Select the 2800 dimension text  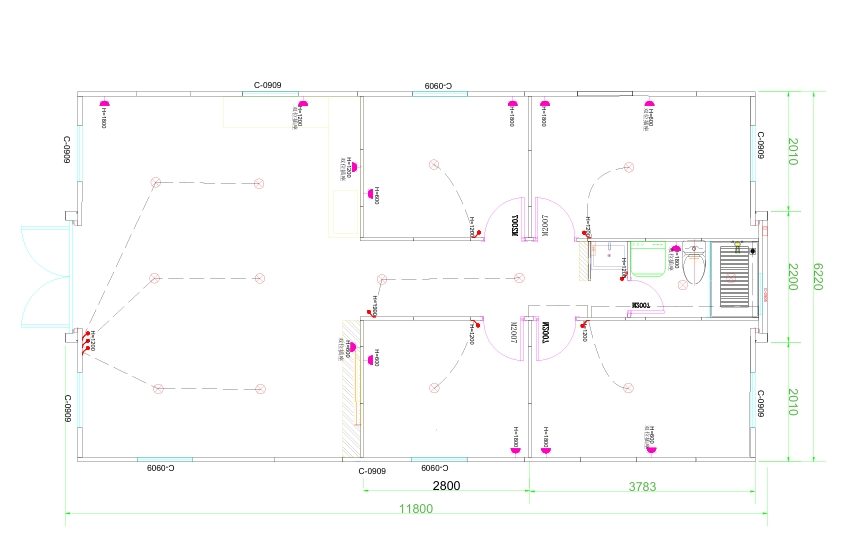(x=446, y=485)
